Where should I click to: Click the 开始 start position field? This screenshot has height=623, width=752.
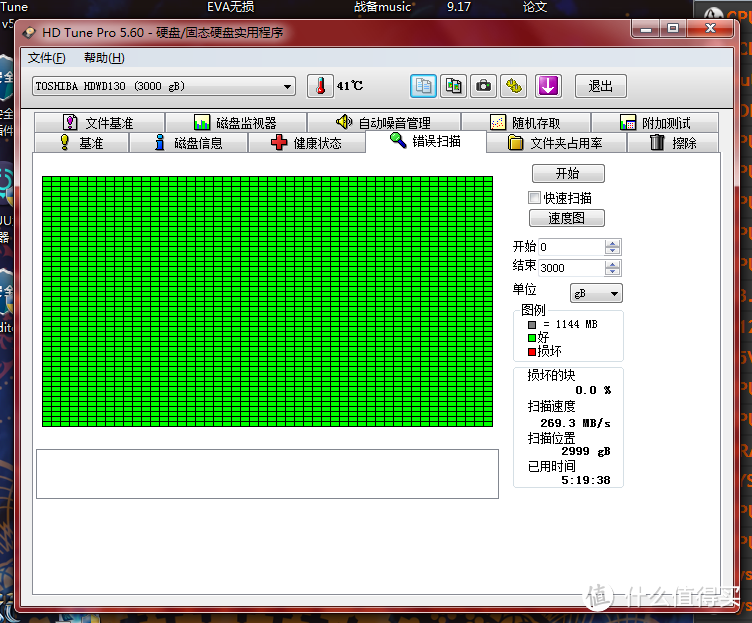pos(571,247)
